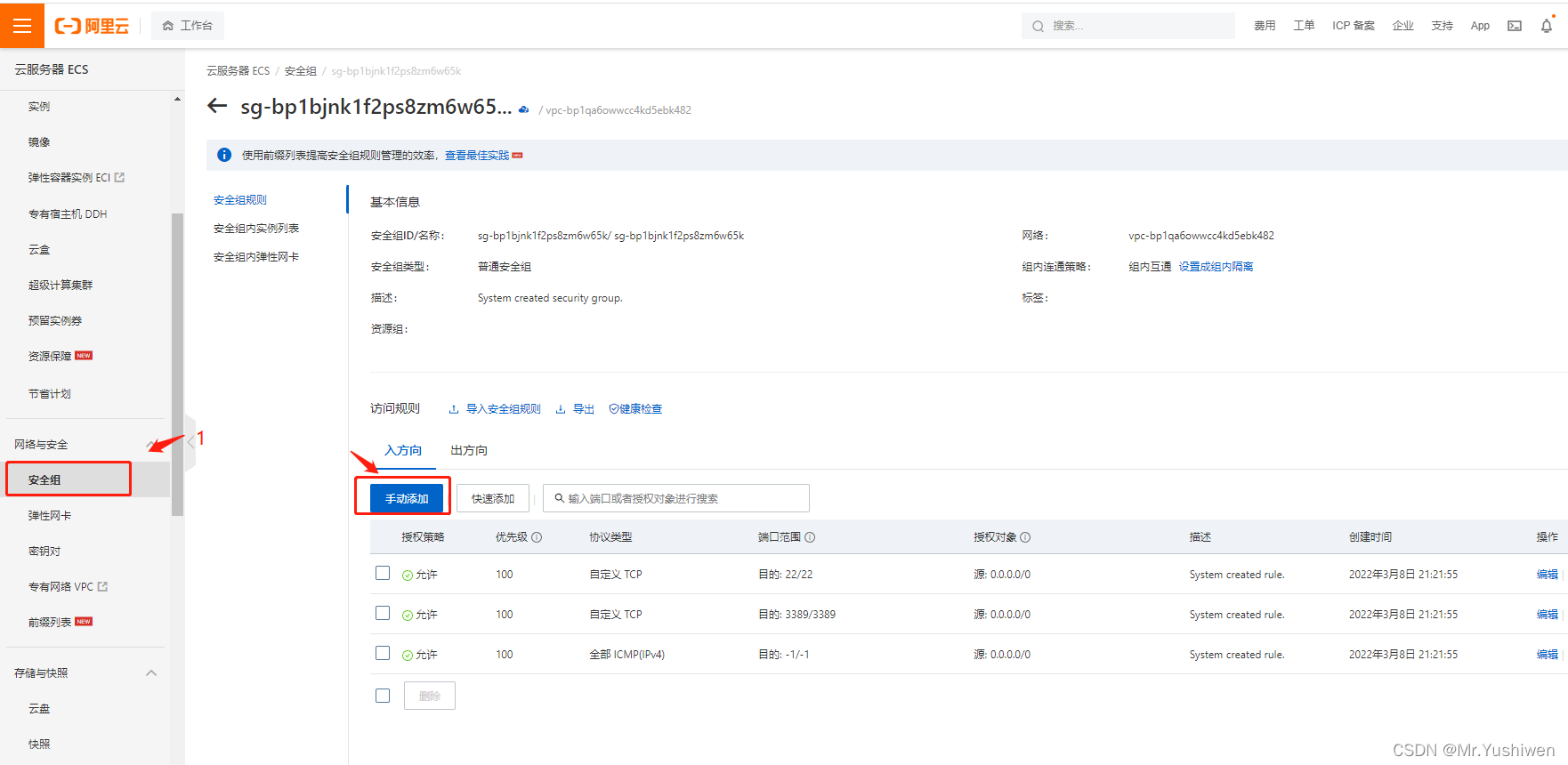Click the Alibaba Cloud logo

click(92, 26)
